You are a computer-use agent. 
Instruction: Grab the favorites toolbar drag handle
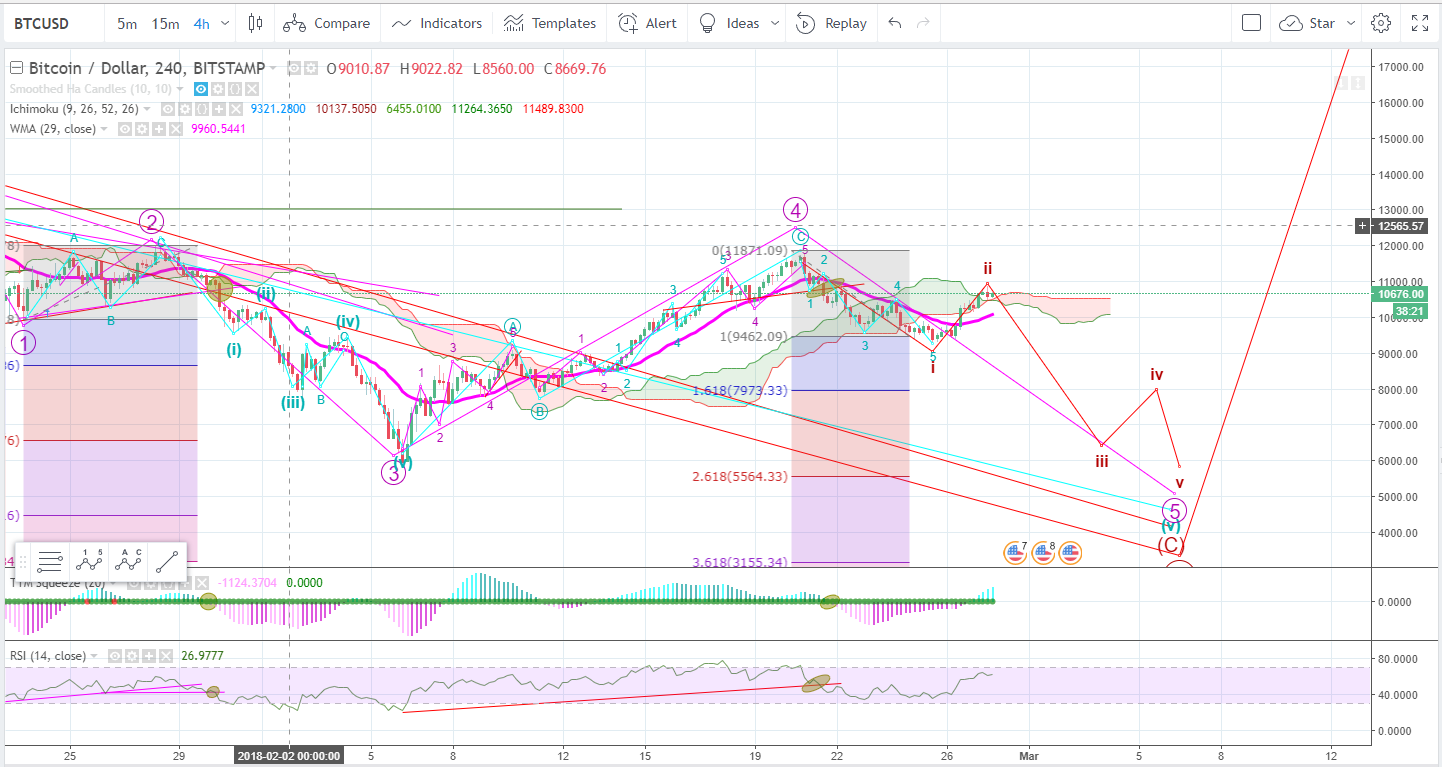tap(23, 561)
